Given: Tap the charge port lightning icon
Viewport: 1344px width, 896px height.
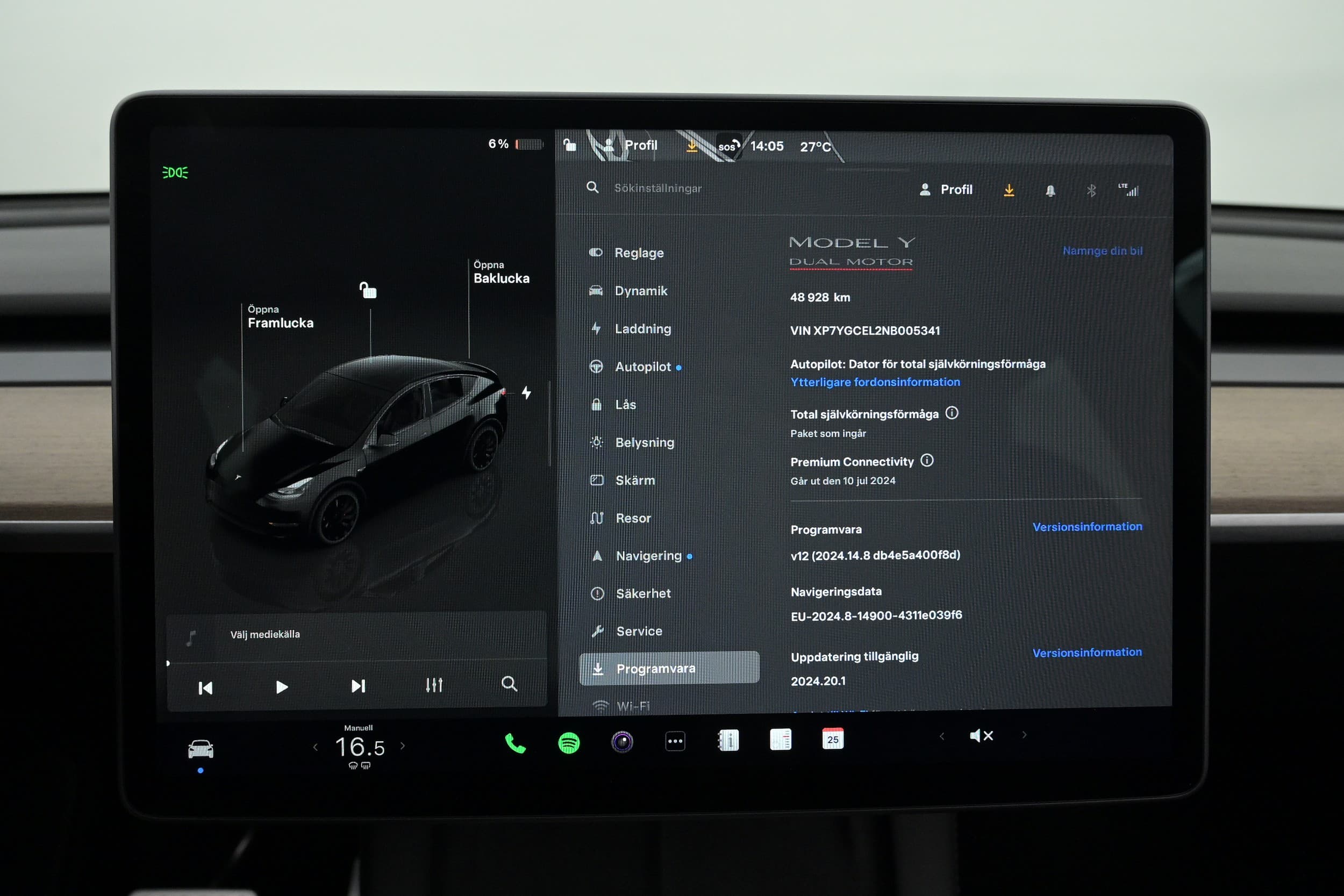Looking at the screenshot, I should pos(526,392).
